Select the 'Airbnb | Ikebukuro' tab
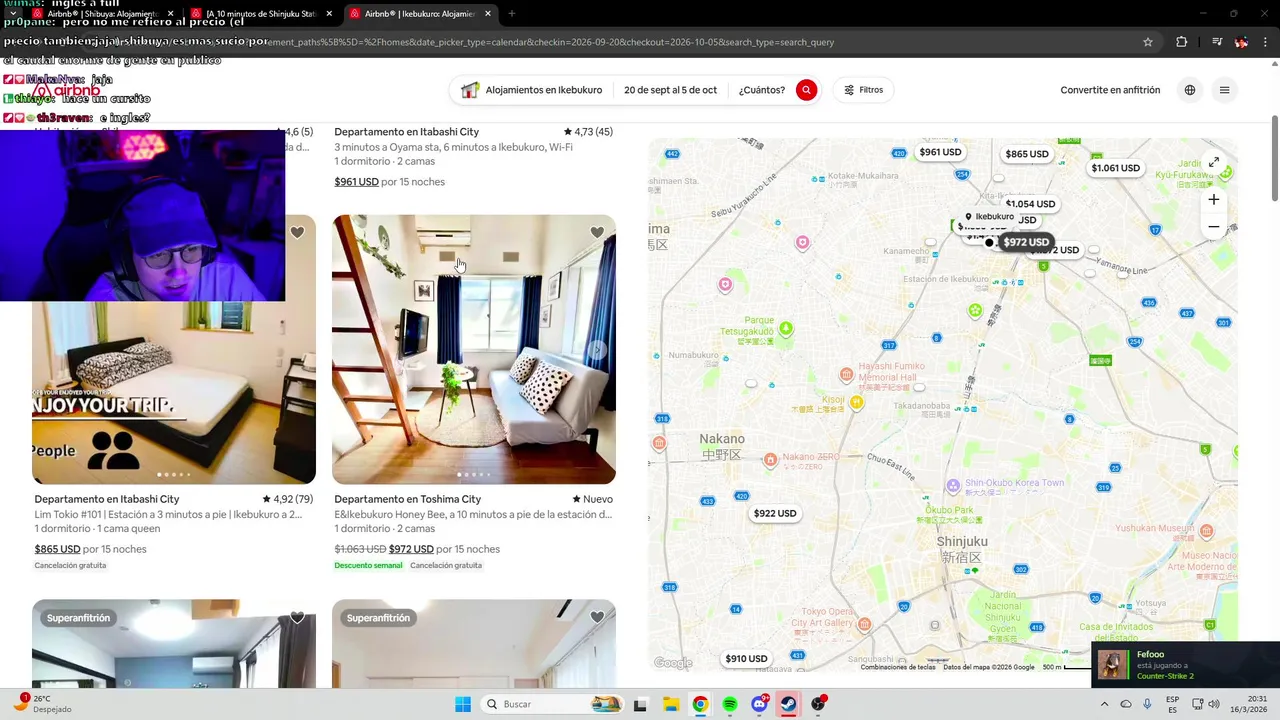1280x720 pixels. click(x=420, y=14)
